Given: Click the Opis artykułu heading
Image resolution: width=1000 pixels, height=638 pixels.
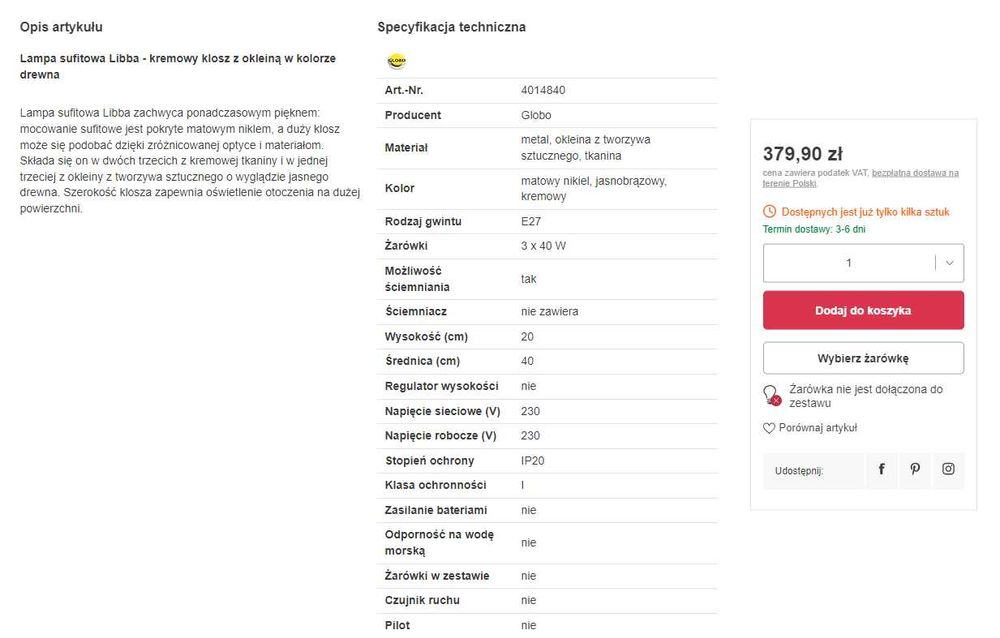Looking at the screenshot, I should click(61, 27).
